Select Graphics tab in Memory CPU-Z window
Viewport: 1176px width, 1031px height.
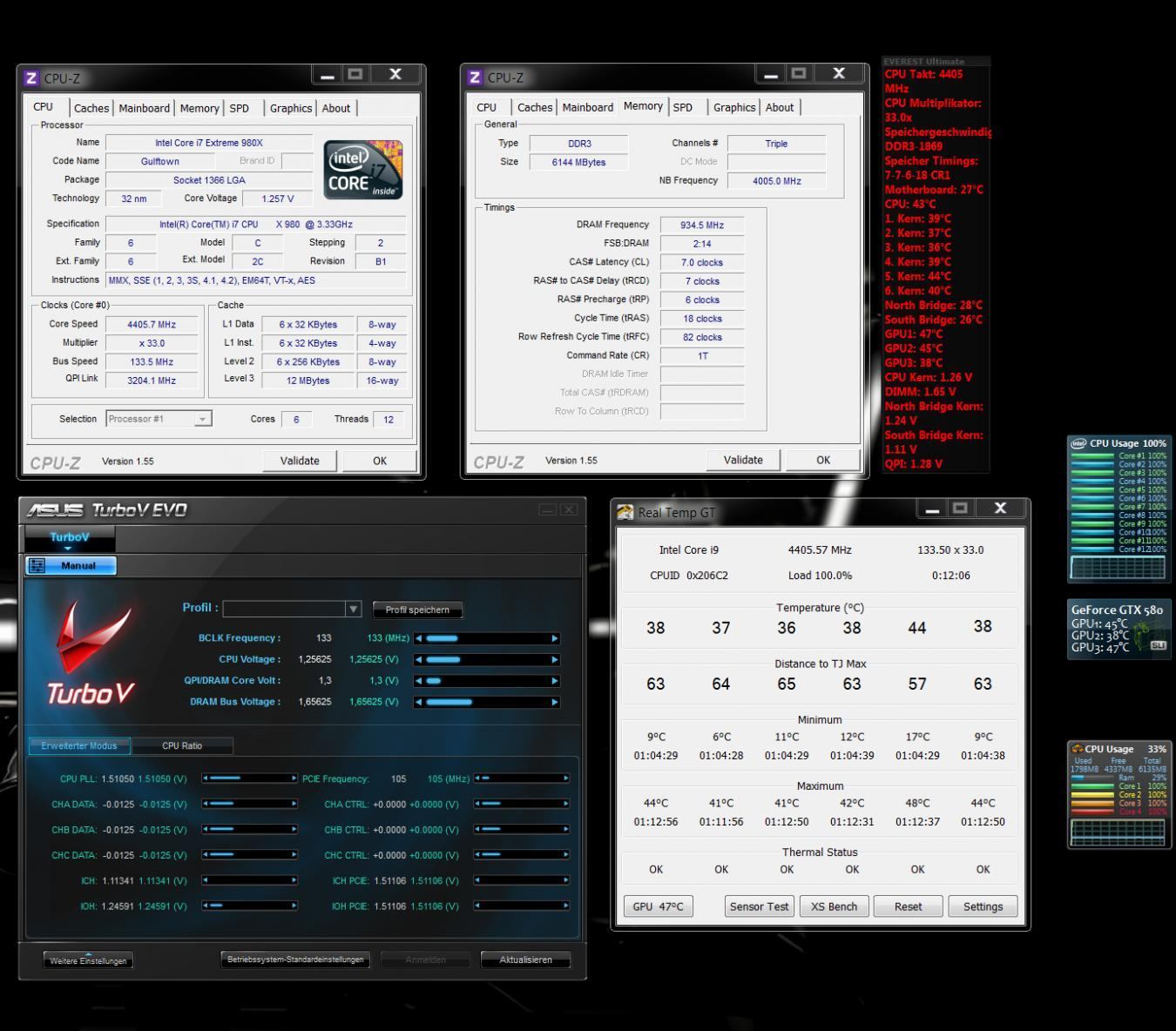(x=734, y=107)
